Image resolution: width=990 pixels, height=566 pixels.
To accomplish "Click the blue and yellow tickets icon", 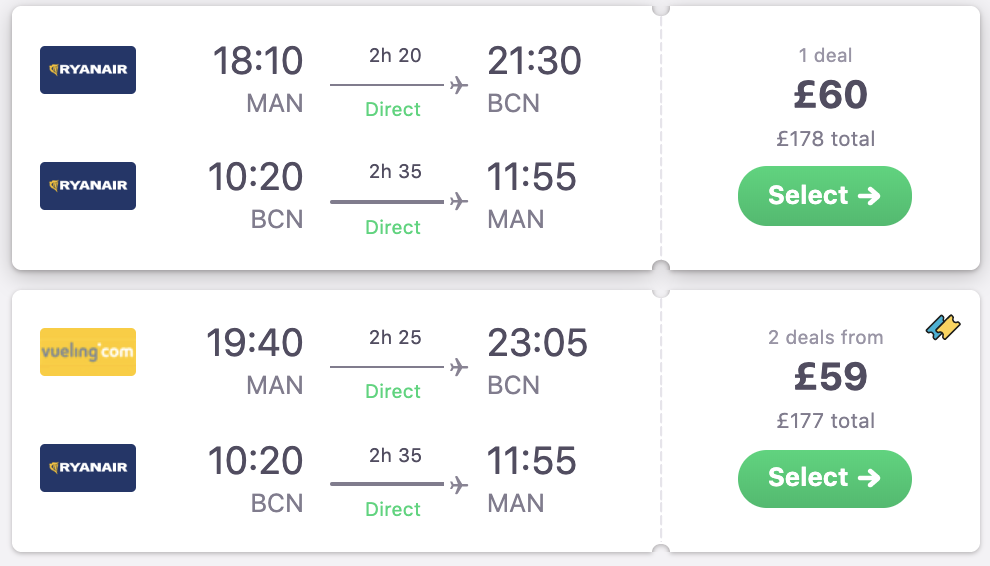I will [943, 328].
